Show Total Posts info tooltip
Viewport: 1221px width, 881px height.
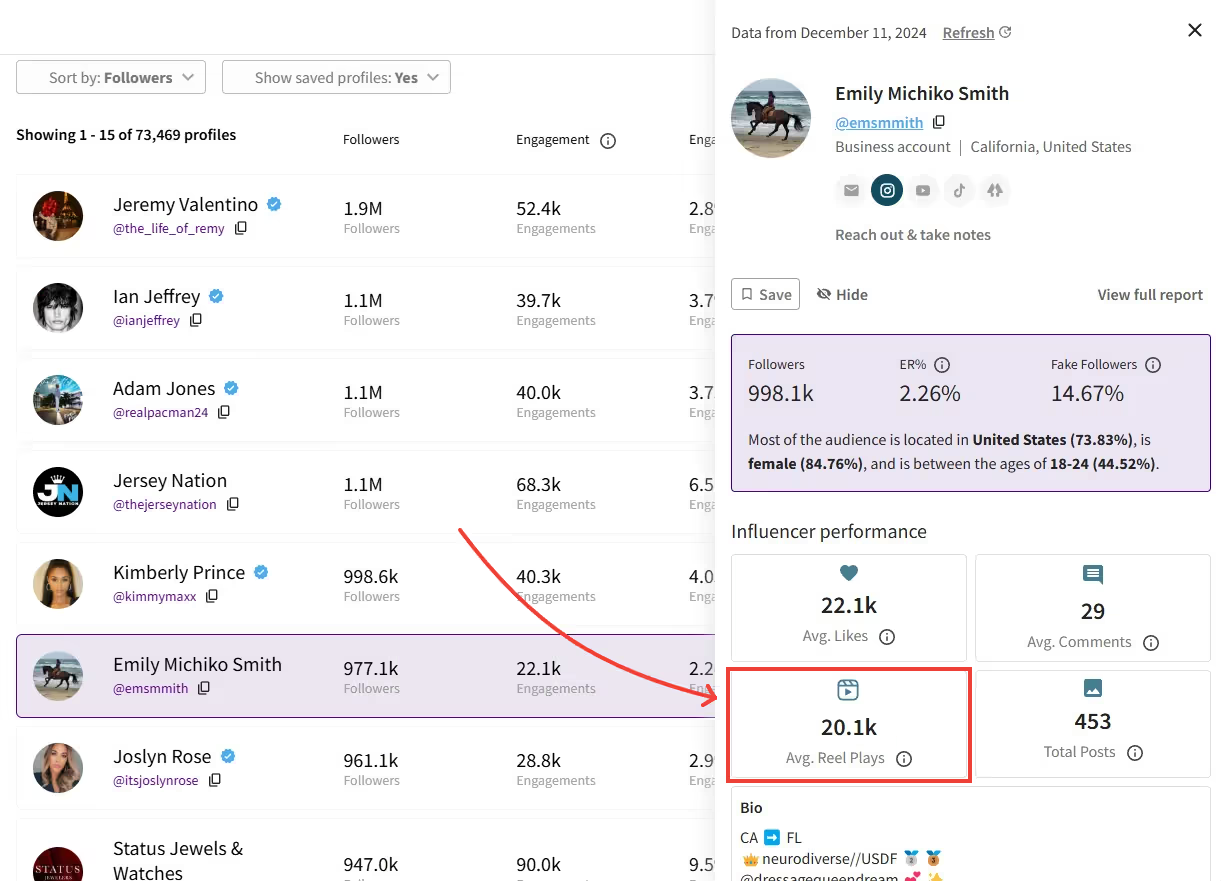click(1135, 753)
